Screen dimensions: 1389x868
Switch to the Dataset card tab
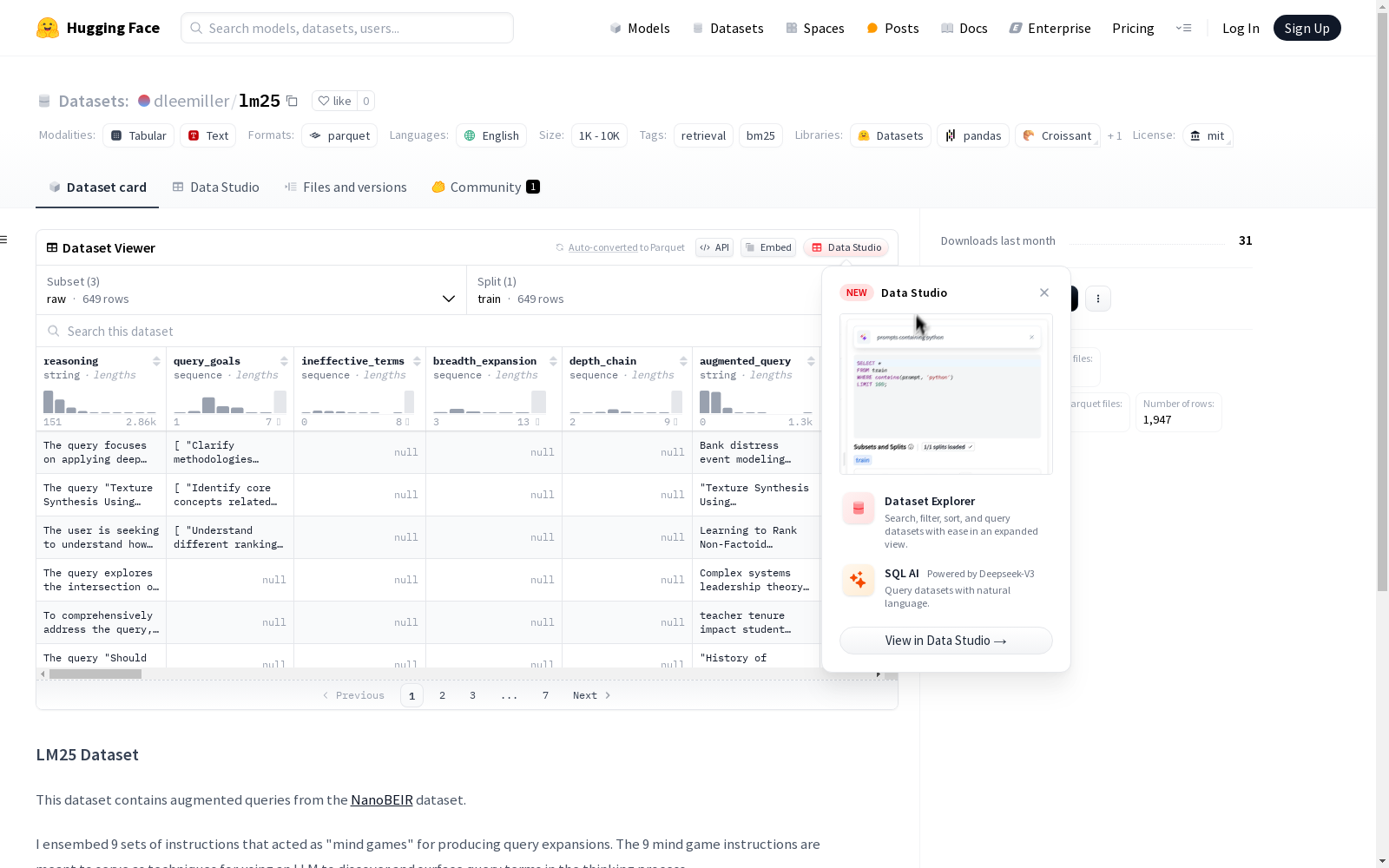click(97, 187)
